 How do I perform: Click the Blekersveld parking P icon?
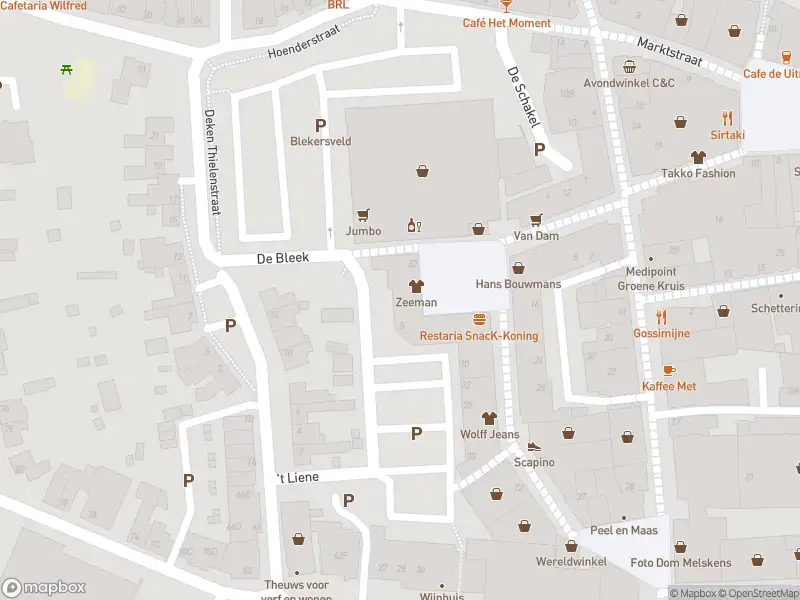[x=320, y=125]
